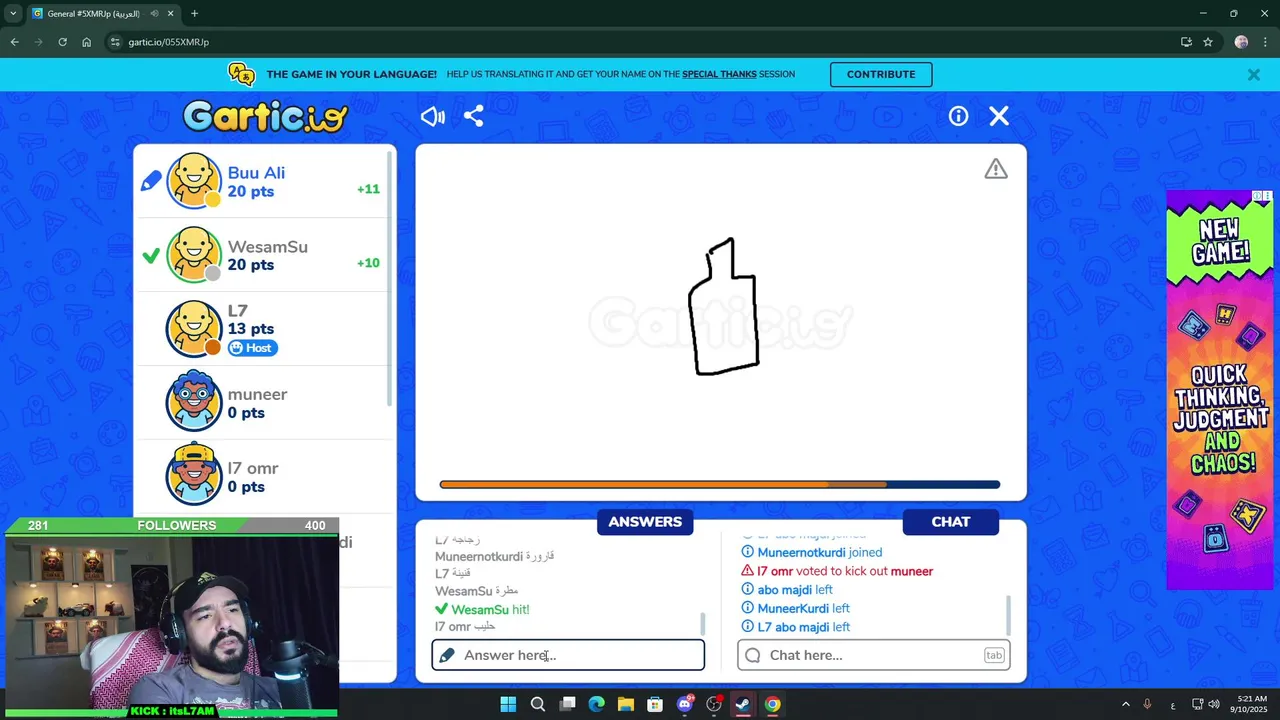Report the drawing with the warning triangle
Viewport: 1280px width, 720px height.
click(x=996, y=169)
